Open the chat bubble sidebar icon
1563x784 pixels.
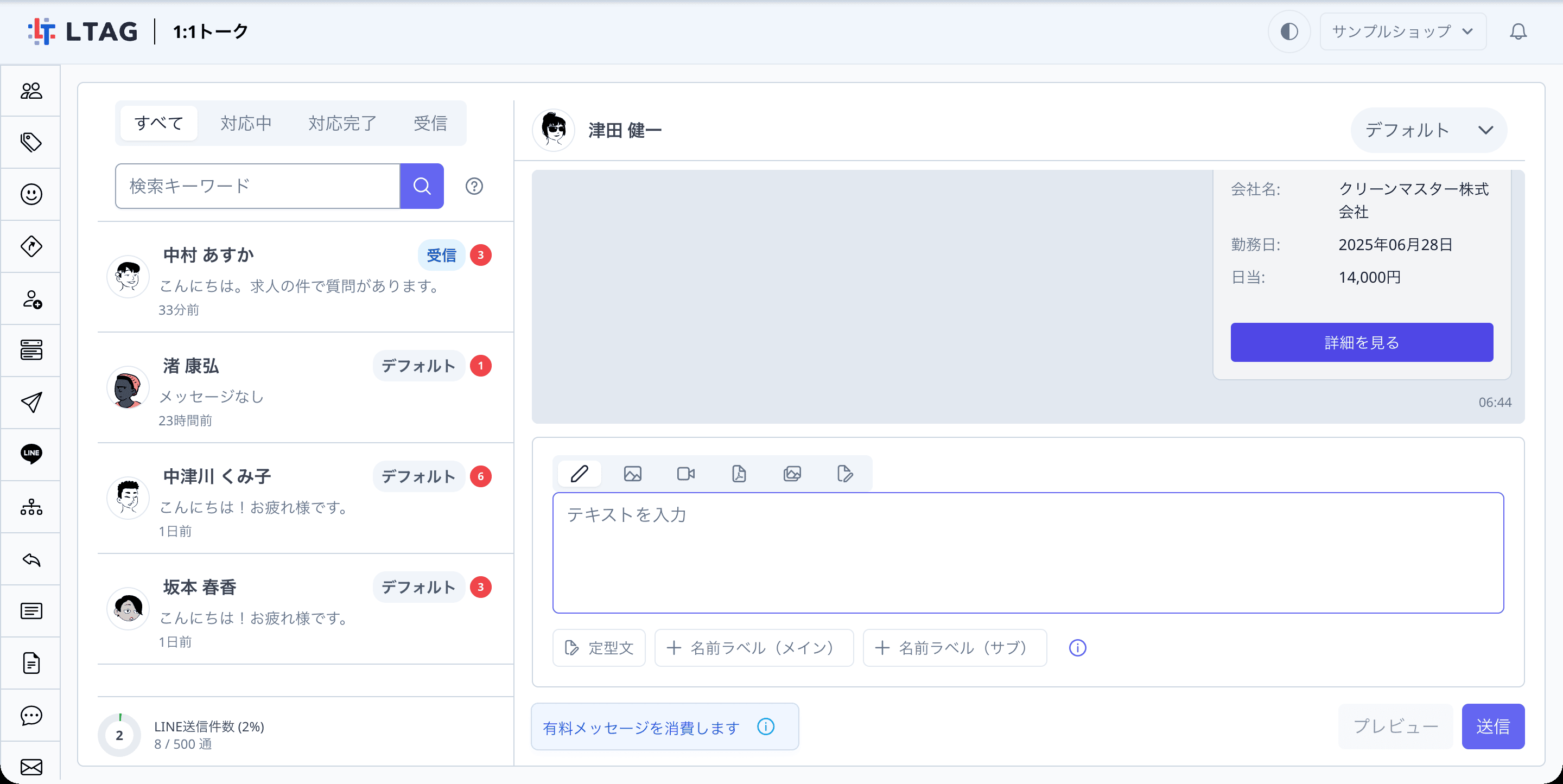[x=31, y=716]
